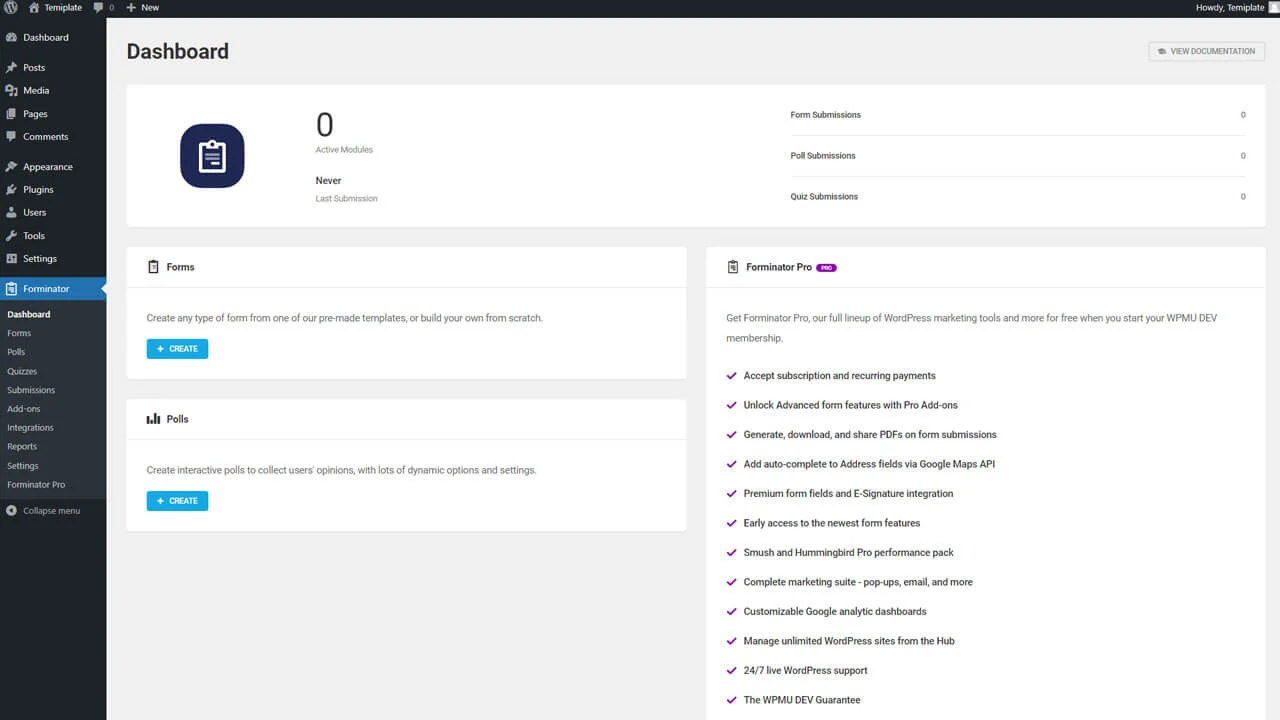
Task: Click the Quiz Submissions row
Action: (1018, 197)
